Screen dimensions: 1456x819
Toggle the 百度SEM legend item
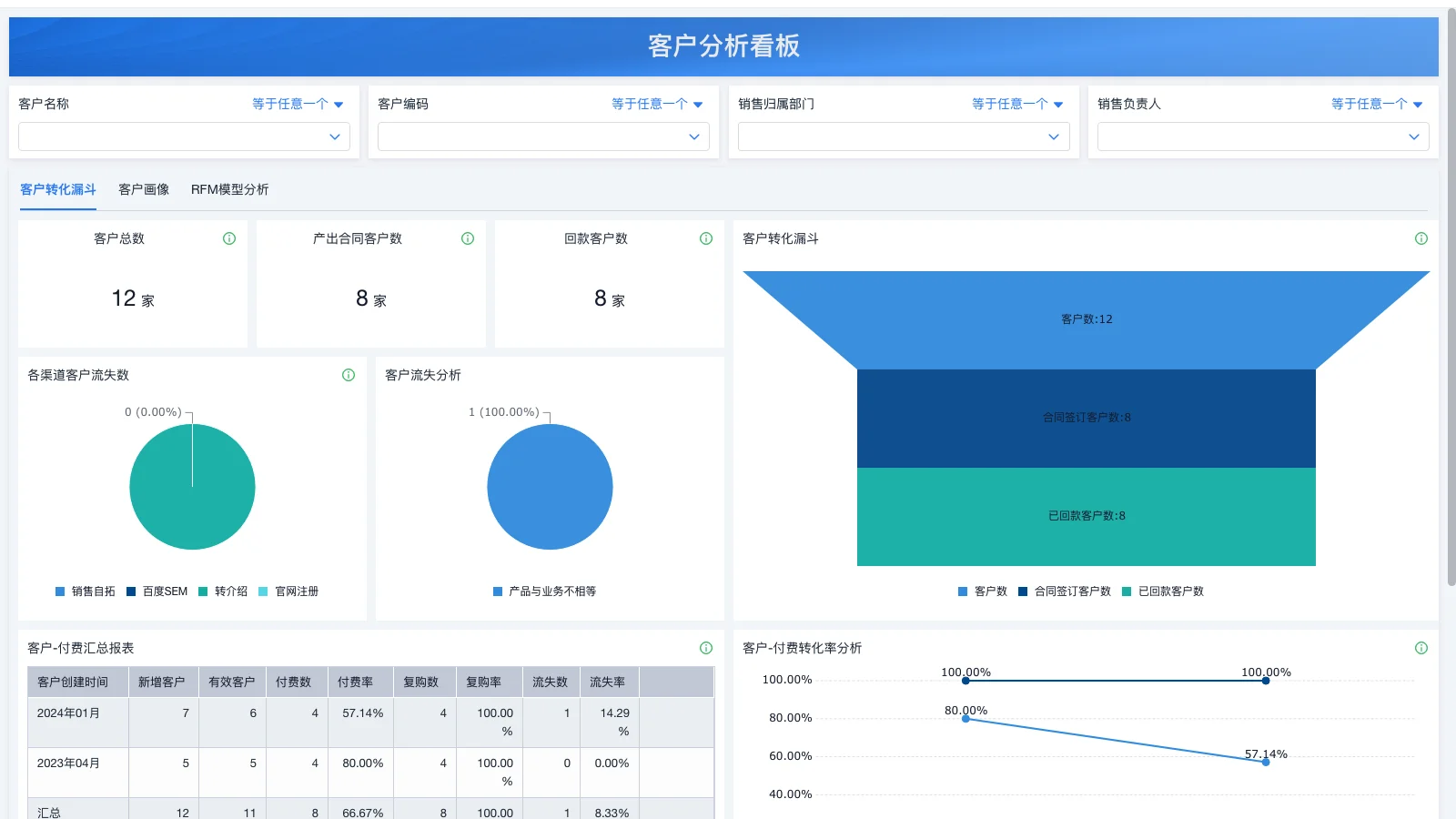point(157,591)
